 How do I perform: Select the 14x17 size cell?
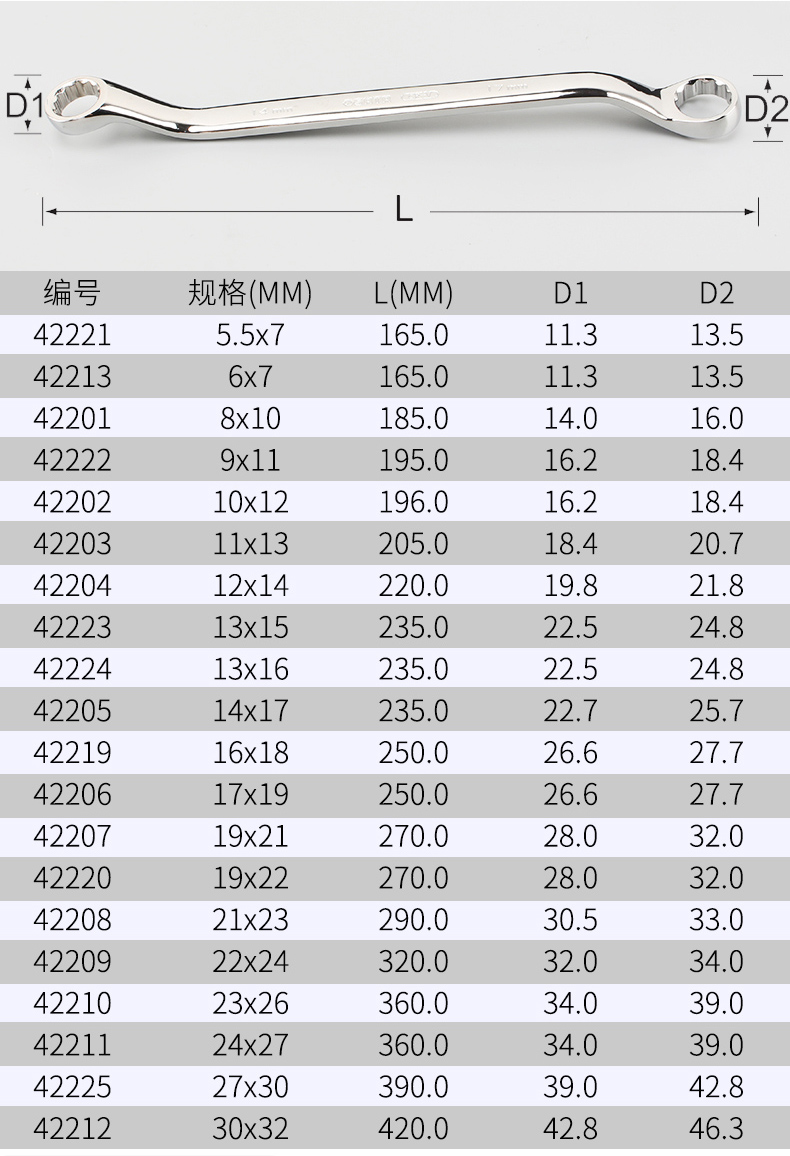[250, 711]
